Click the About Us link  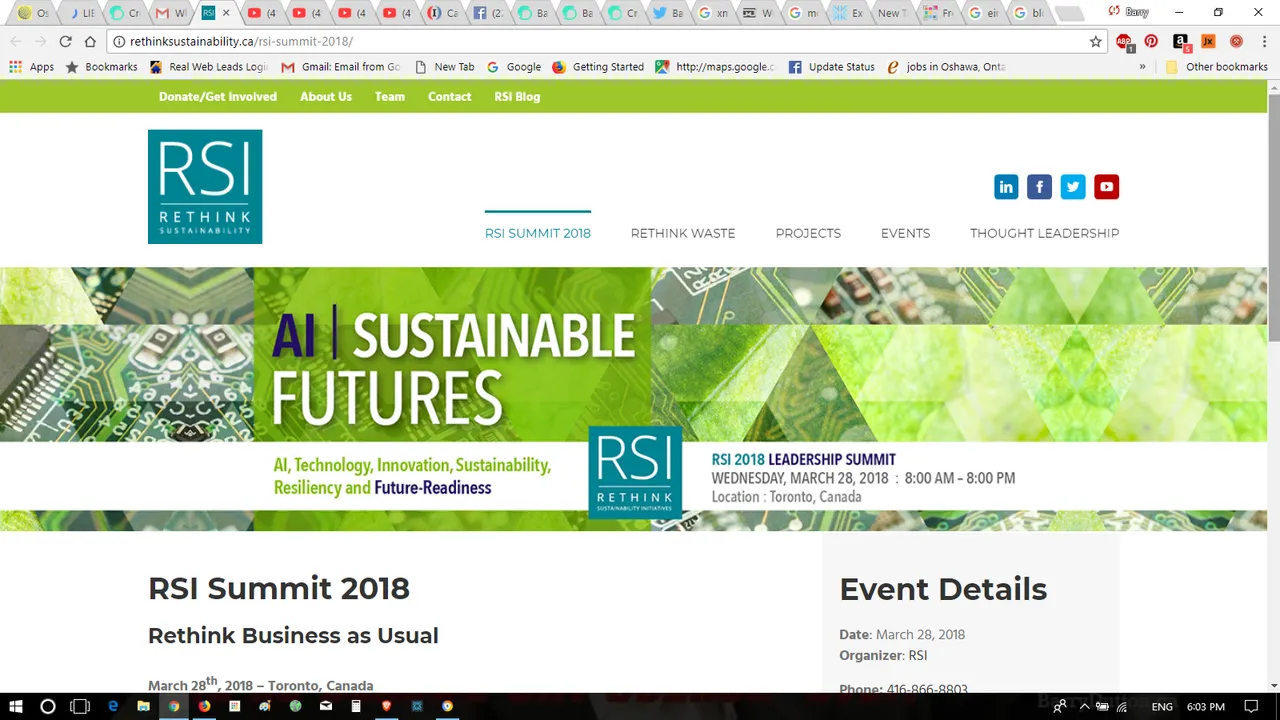click(326, 96)
